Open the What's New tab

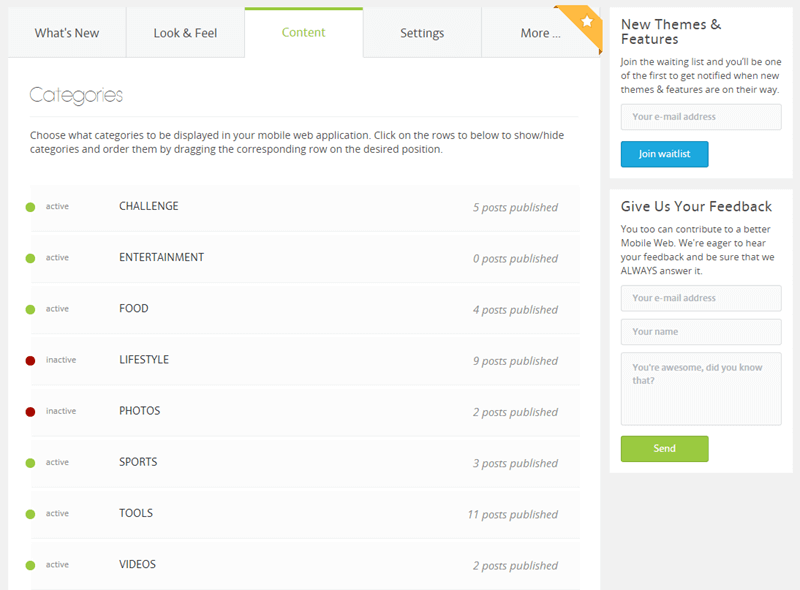(67, 33)
